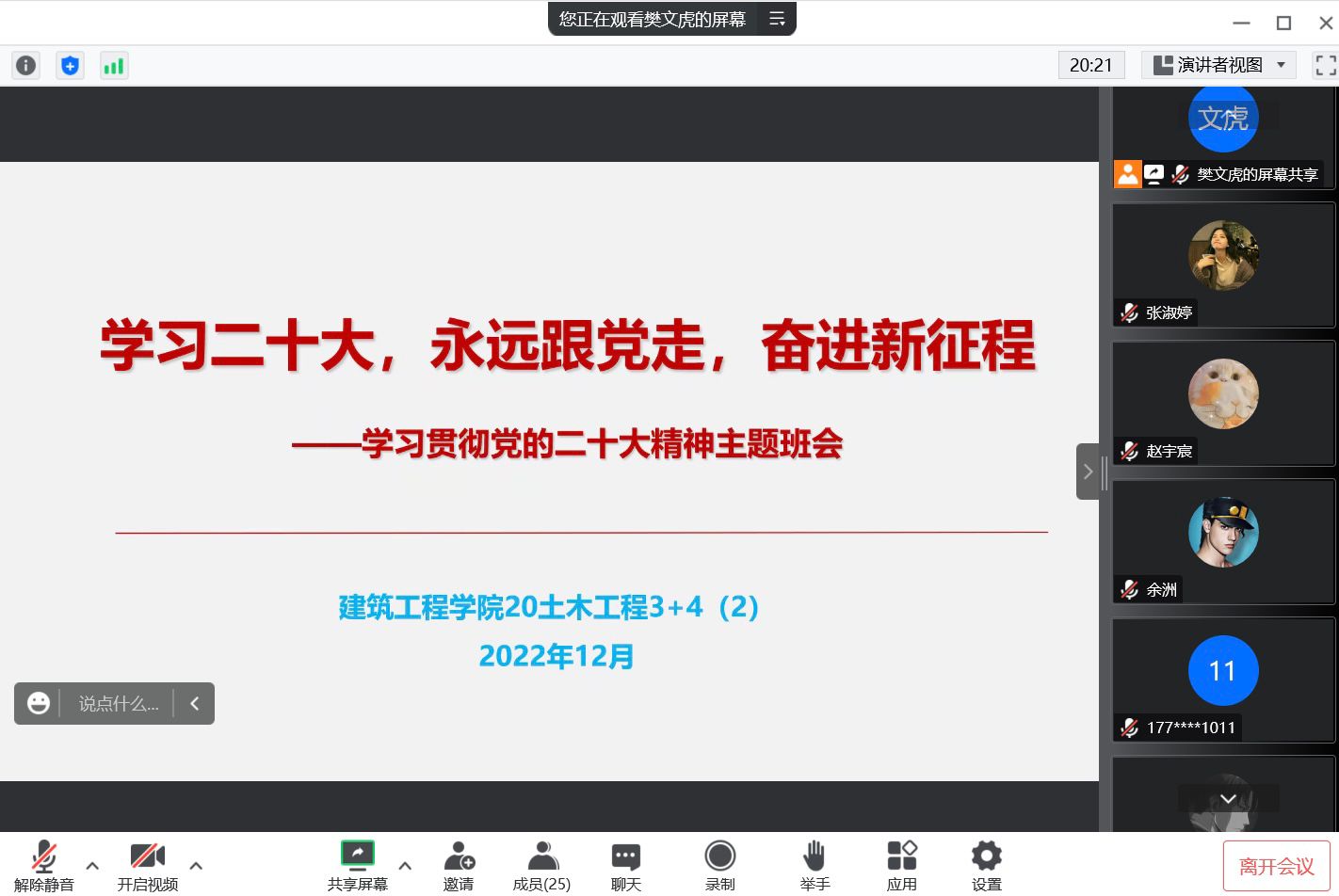Open the Chat (聊天) panel

pyautogui.click(x=625, y=865)
